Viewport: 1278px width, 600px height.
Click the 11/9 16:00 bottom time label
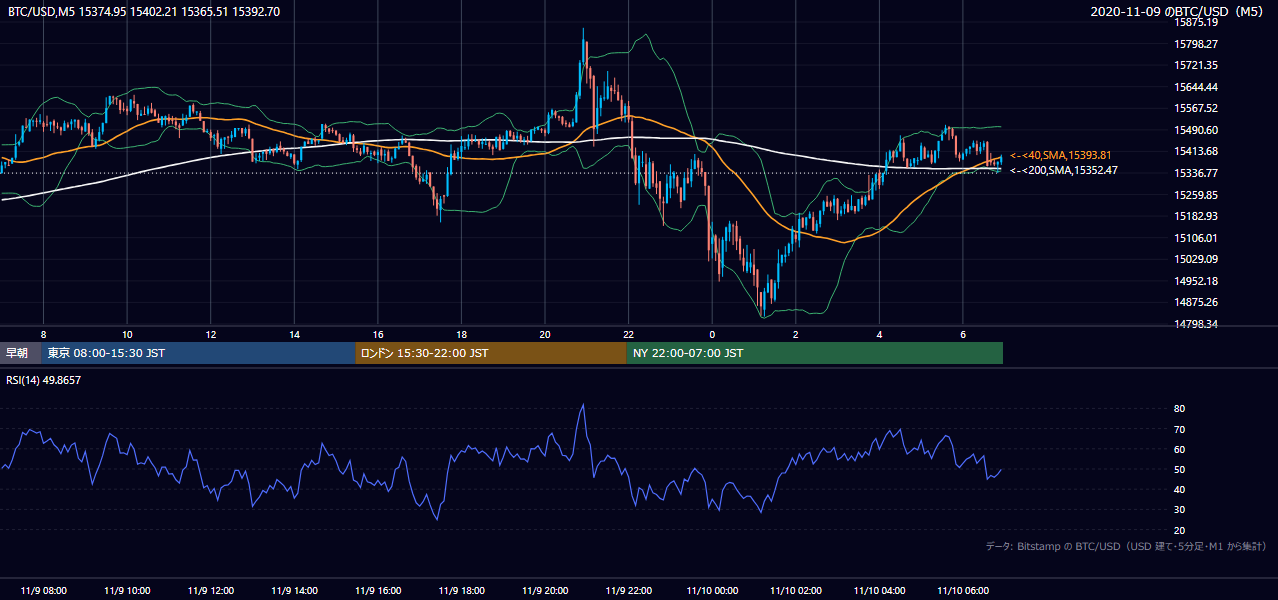378,591
